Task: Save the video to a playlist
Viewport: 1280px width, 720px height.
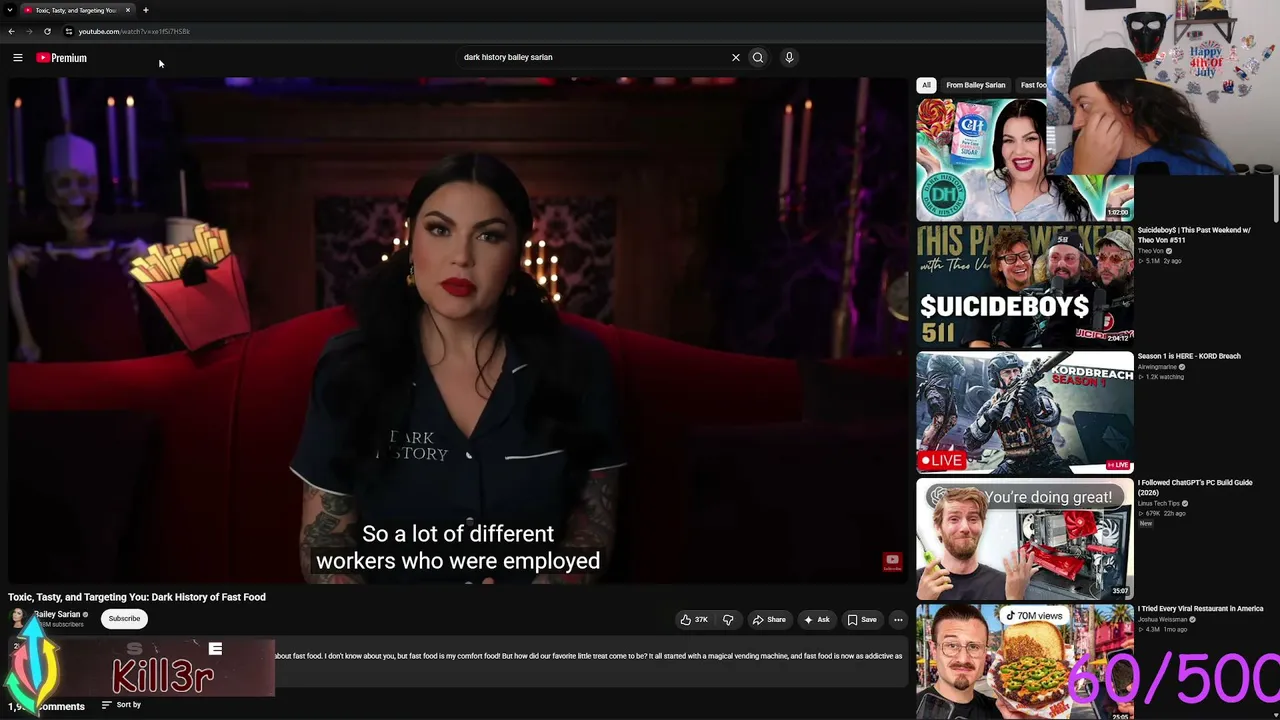Action: pyautogui.click(x=862, y=620)
